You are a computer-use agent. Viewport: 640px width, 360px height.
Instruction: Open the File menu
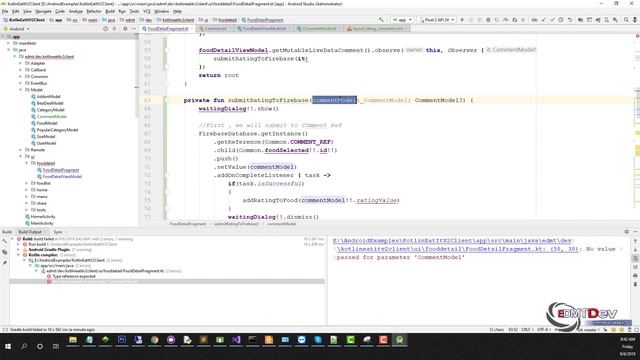click(x=5, y=11)
